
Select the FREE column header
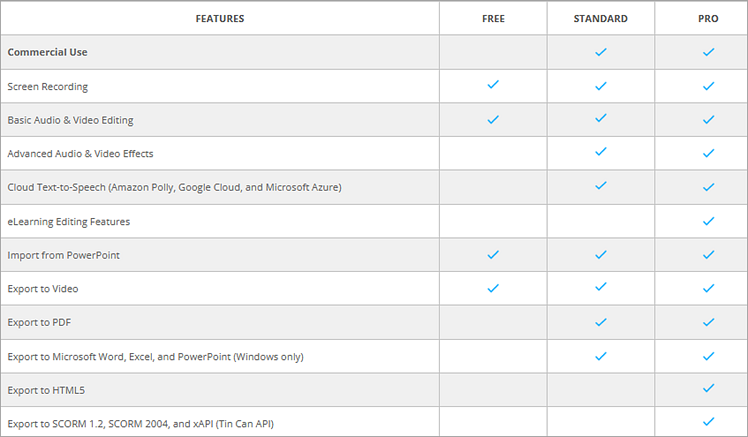click(x=493, y=18)
